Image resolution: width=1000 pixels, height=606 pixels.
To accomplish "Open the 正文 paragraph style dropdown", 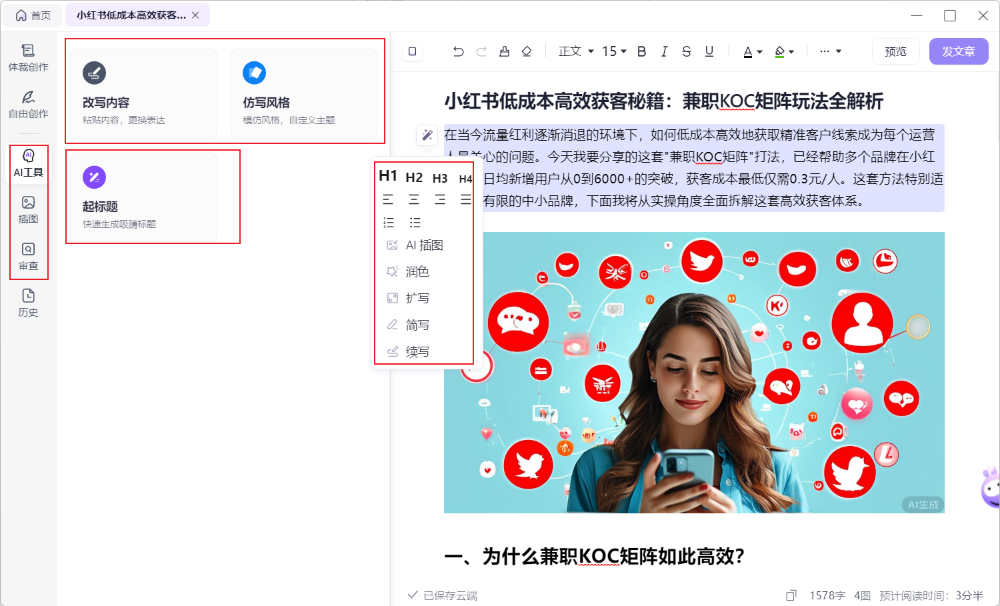I will pyautogui.click(x=576, y=51).
